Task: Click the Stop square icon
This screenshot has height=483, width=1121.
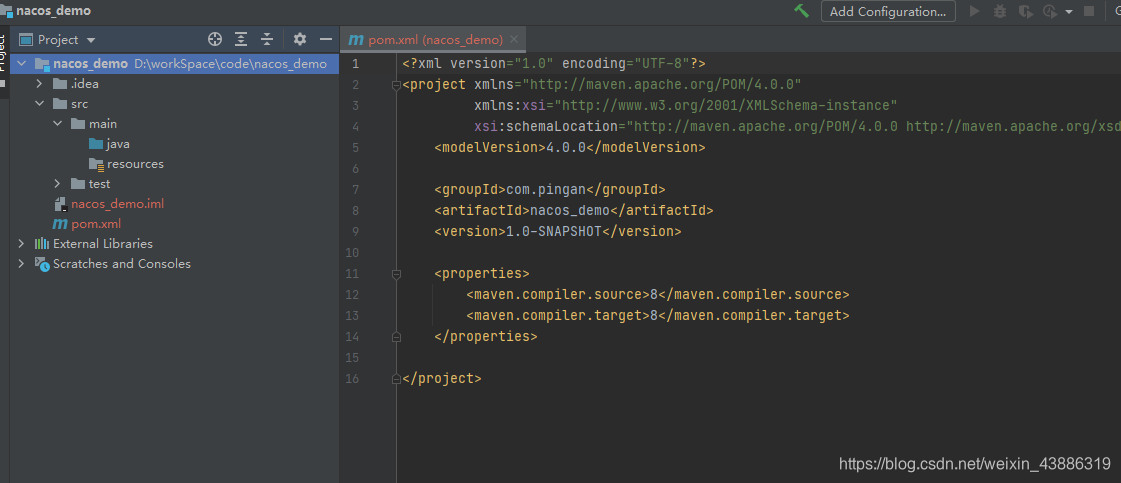Action: tap(1089, 11)
